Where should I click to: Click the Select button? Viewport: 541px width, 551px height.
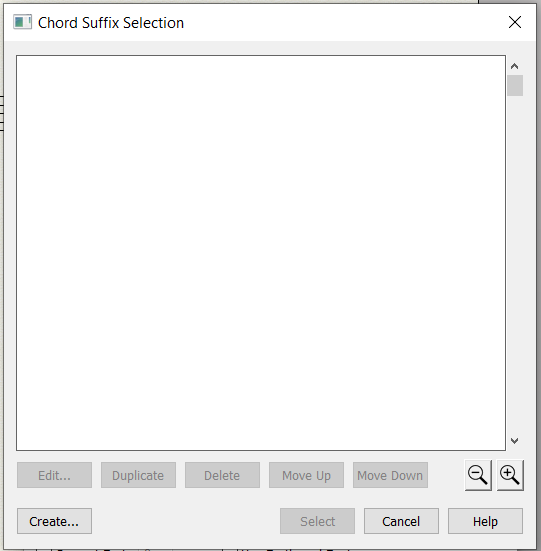click(317, 521)
